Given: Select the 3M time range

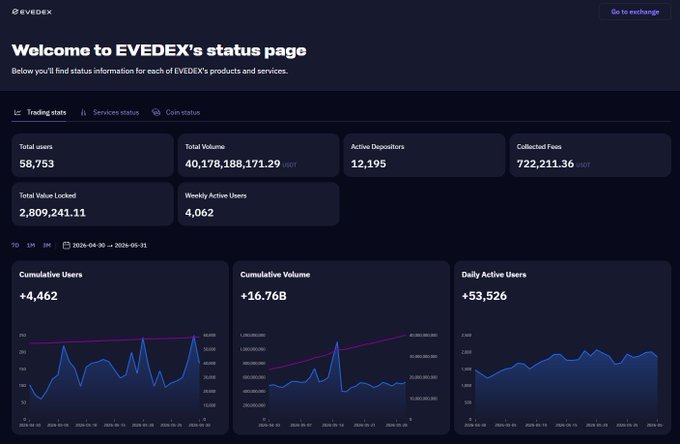Looking at the screenshot, I should point(47,245).
